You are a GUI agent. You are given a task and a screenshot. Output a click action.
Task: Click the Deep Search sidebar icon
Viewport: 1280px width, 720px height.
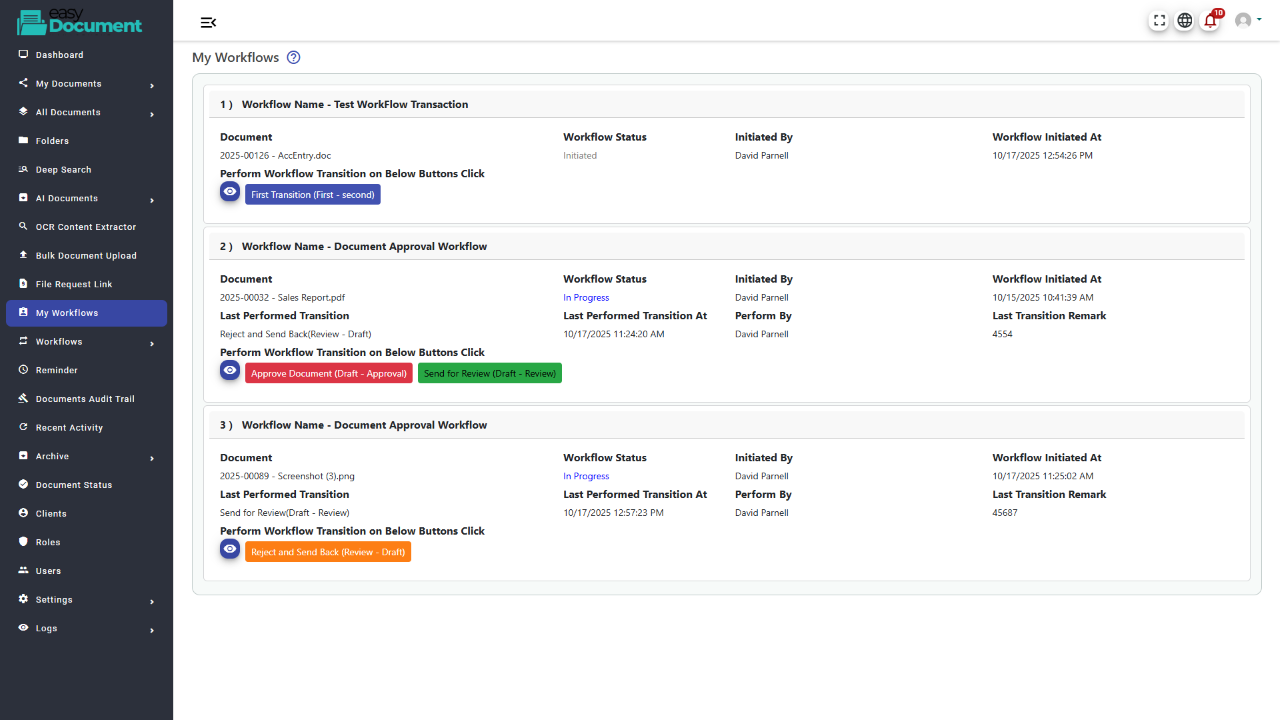(23, 170)
